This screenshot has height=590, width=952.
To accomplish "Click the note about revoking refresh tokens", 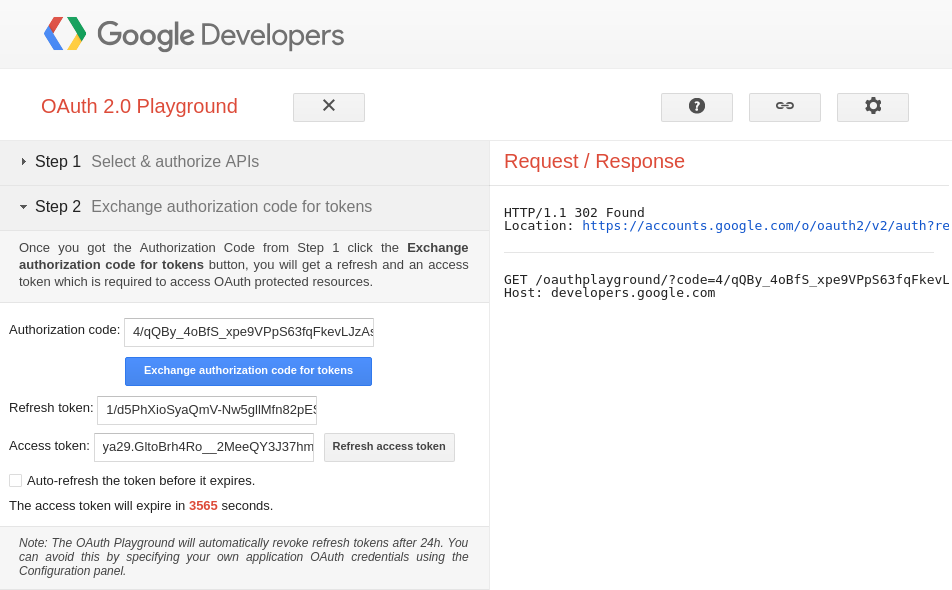I will (x=243, y=557).
